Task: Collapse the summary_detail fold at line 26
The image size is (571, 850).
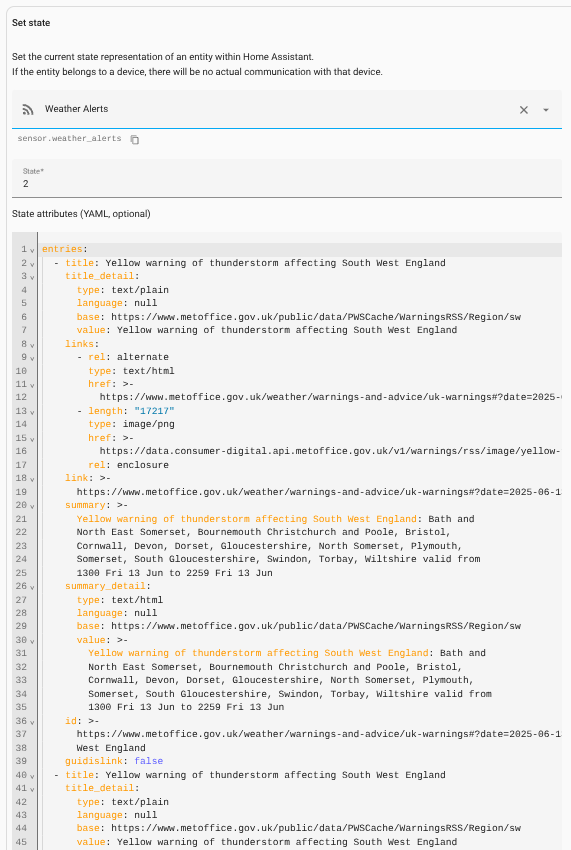Action: click(32, 587)
